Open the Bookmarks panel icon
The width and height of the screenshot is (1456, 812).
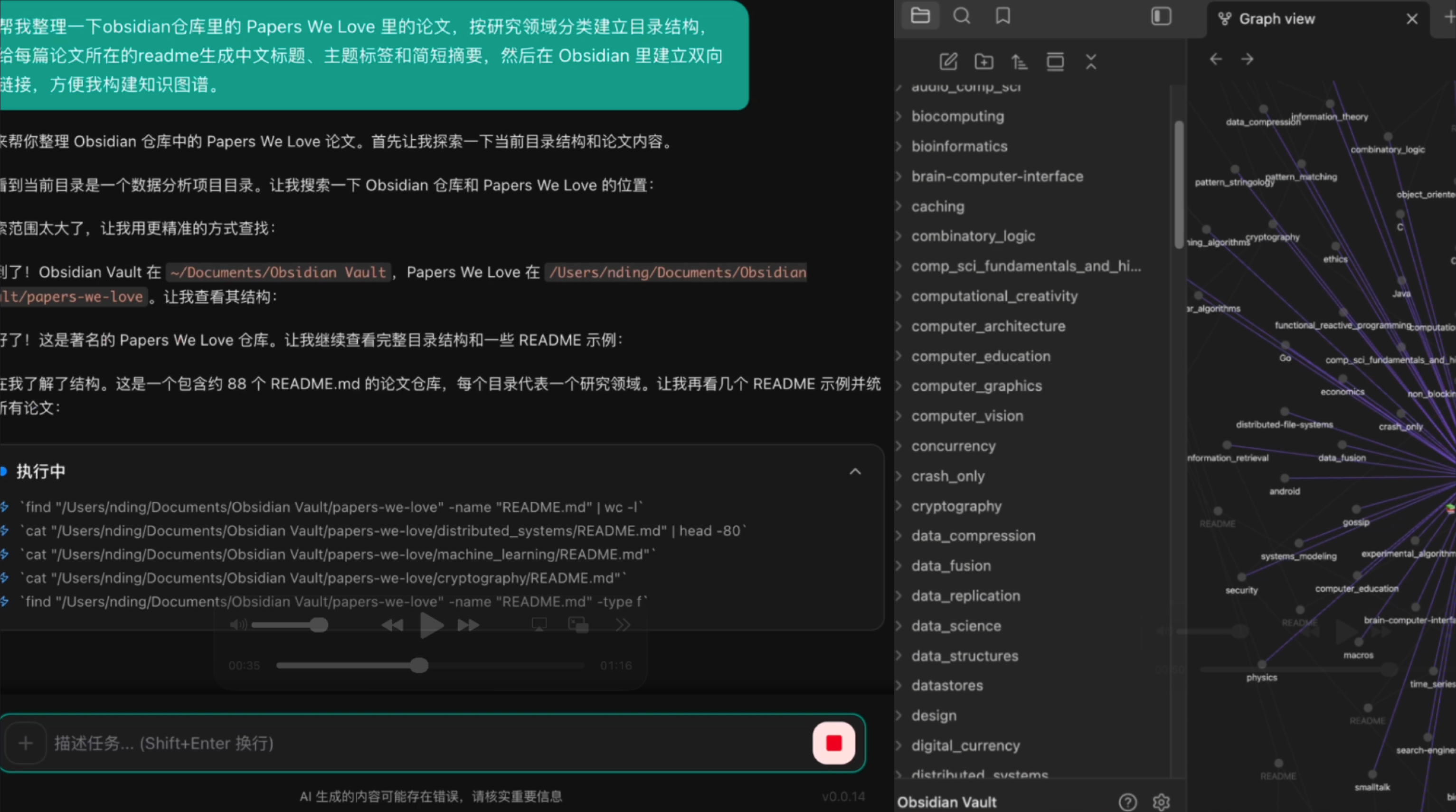pyautogui.click(x=1002, y=15)
